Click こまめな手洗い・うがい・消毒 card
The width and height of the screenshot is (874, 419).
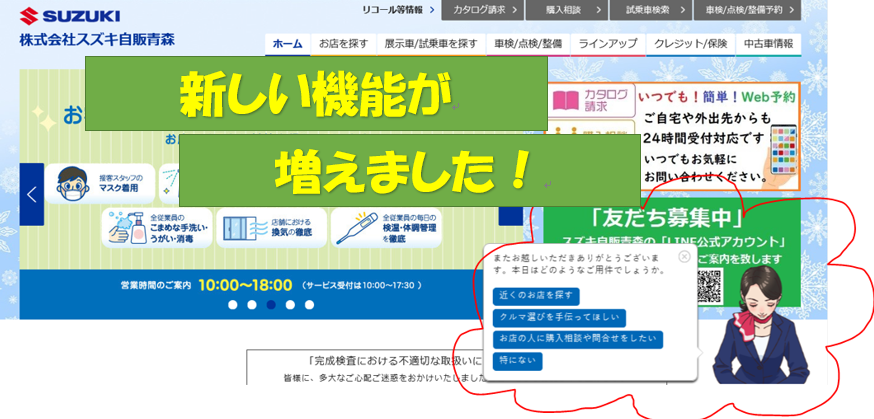(x=157, y=228)
